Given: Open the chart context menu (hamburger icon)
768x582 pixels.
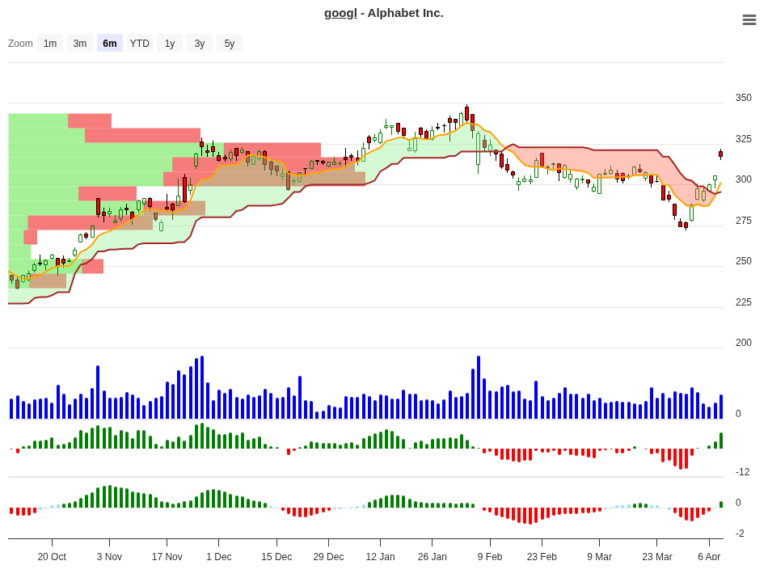Looking at the screenshot, I should (x=749, y=20).
